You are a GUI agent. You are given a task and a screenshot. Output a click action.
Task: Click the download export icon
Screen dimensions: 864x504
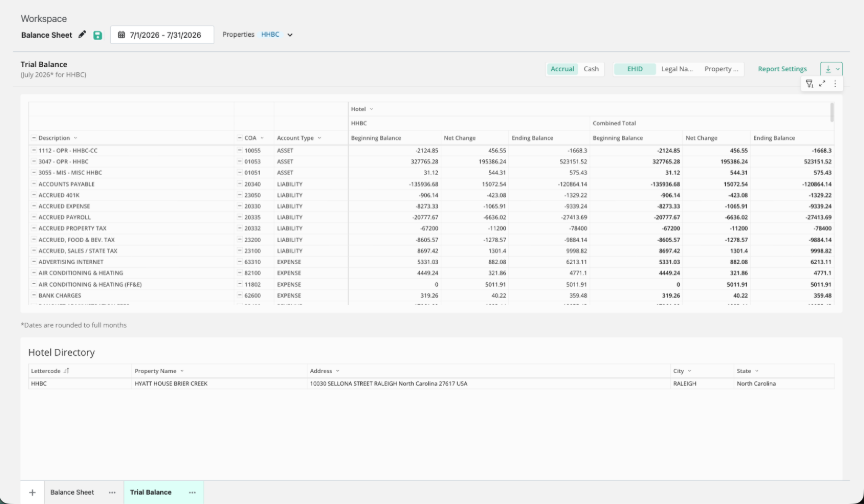point(828,69)
